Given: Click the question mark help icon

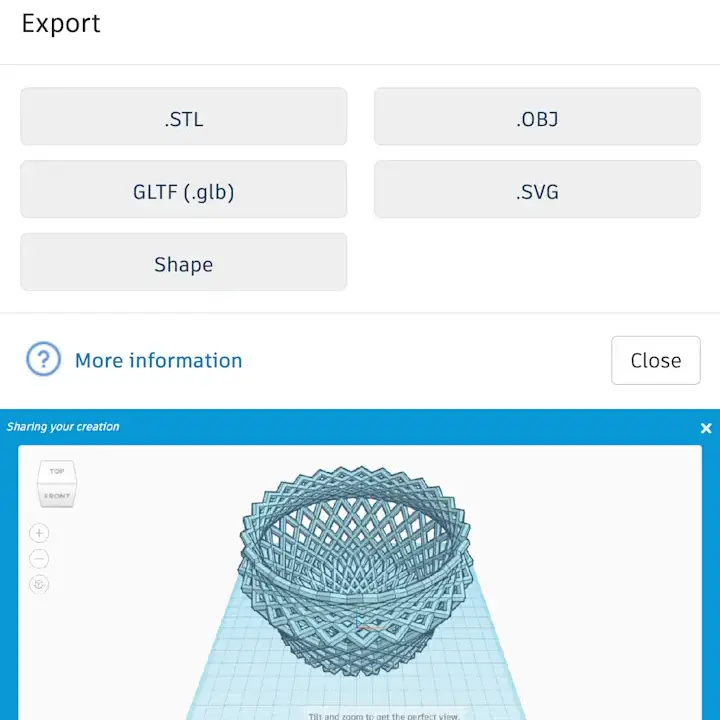Looking at the screenshot, I should tap(43, 359).
